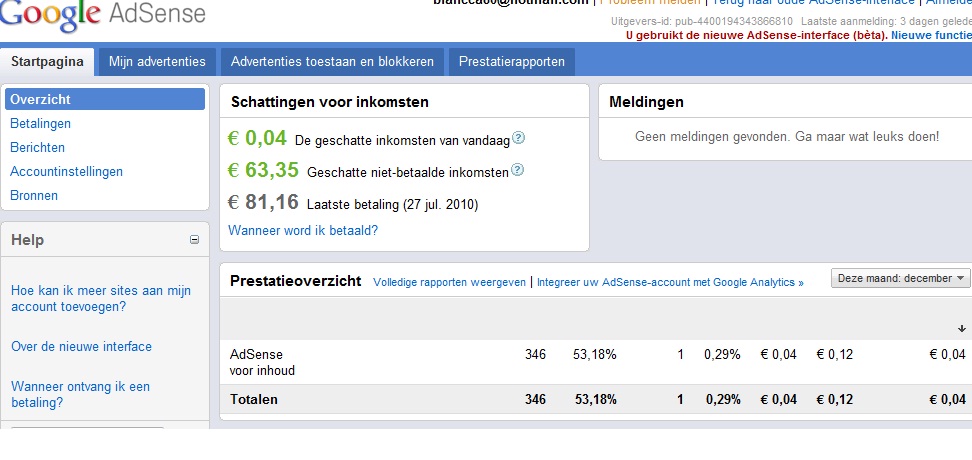The width and height of the screenshot is (972, 460).
Task: Click the Wanneer word ik betaald? link
Action: pyautogui.click(x=303, y=231)
